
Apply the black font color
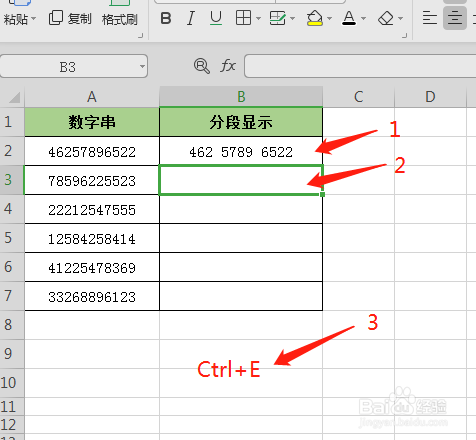(349, 18)
